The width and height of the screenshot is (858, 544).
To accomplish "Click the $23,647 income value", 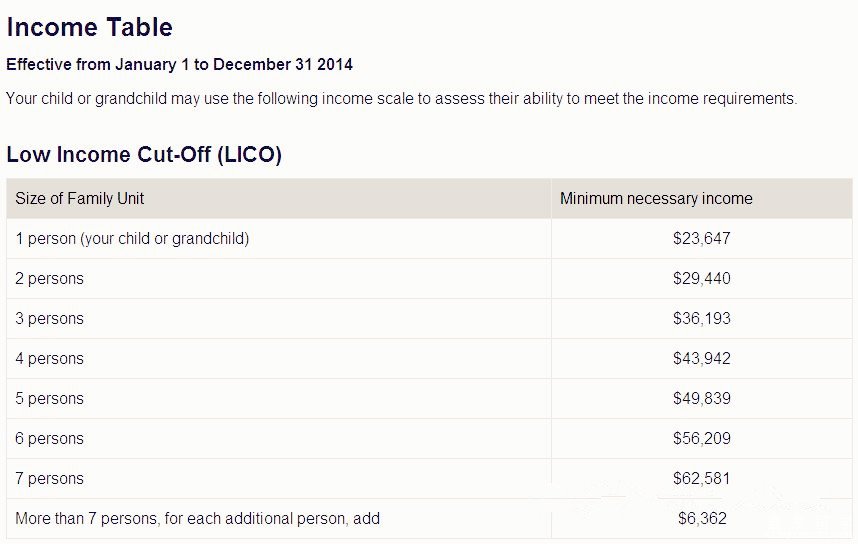I will [702, 239].
